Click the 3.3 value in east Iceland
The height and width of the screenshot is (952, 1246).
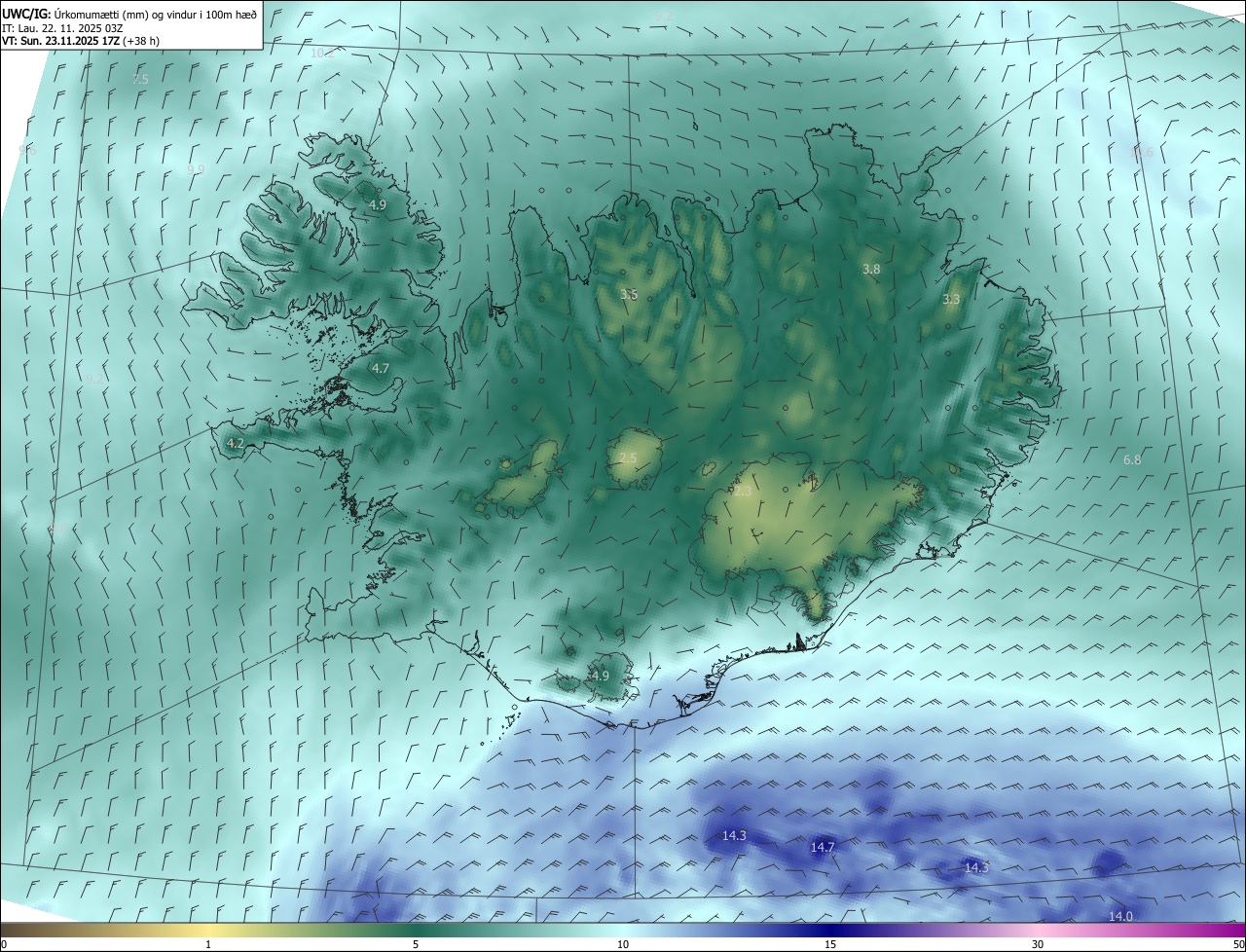pyautogui.click(x=951, y=300)
